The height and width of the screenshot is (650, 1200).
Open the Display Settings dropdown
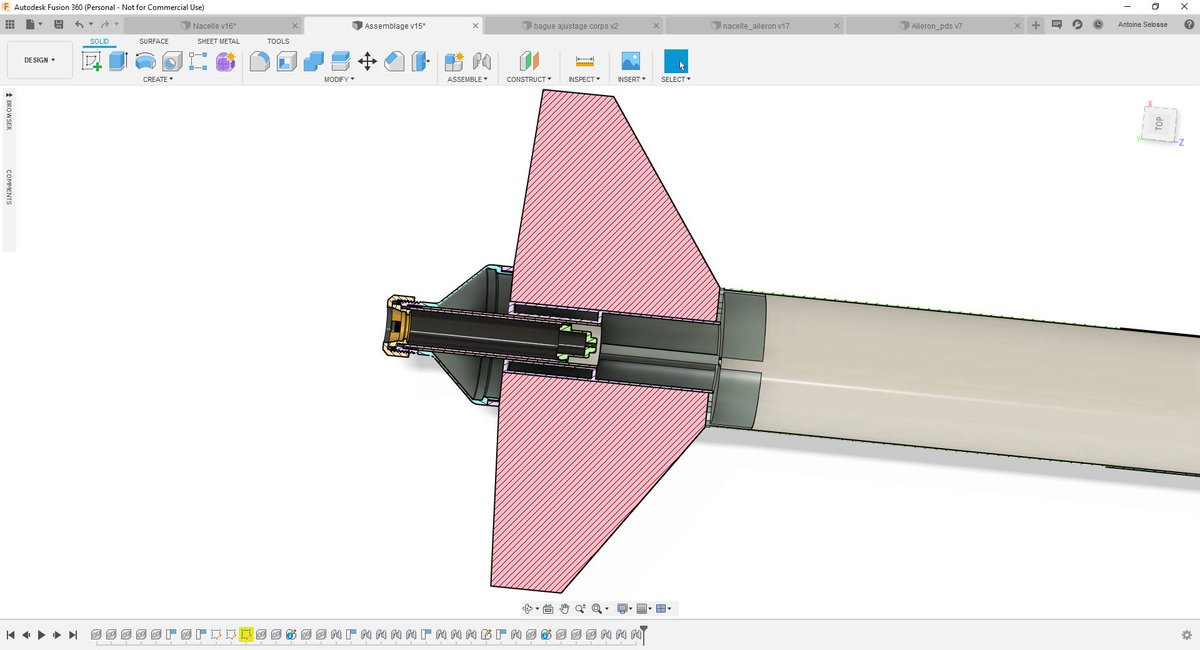click(x=626, y=608)
